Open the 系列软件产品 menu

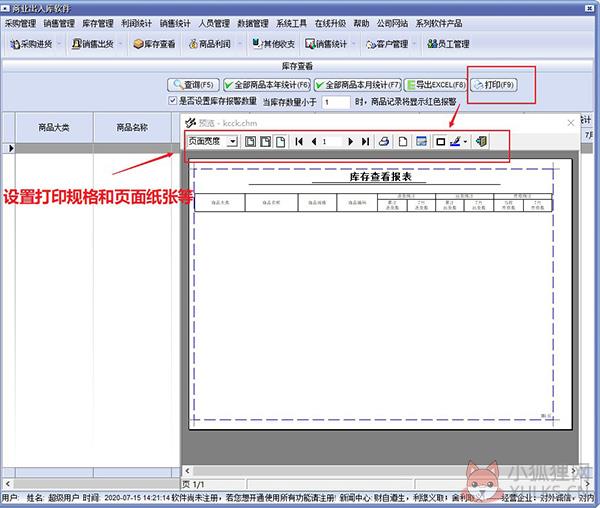point(439,23)
